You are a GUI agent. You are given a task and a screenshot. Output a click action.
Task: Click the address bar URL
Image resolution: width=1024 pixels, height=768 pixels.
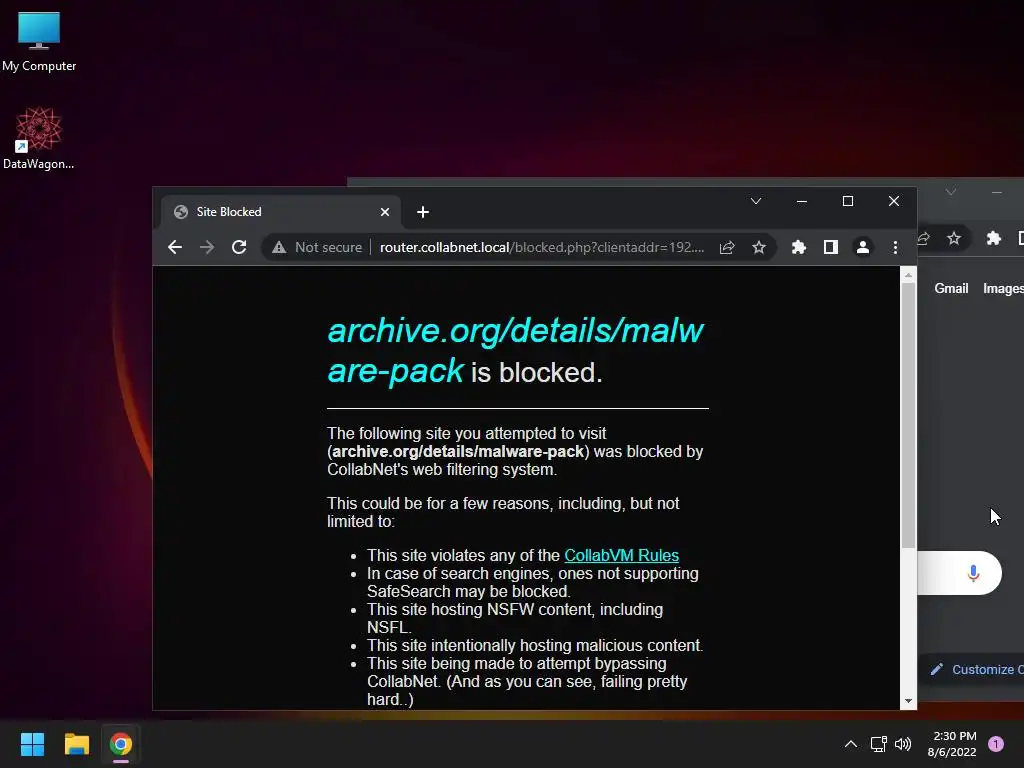pos(541,247)
